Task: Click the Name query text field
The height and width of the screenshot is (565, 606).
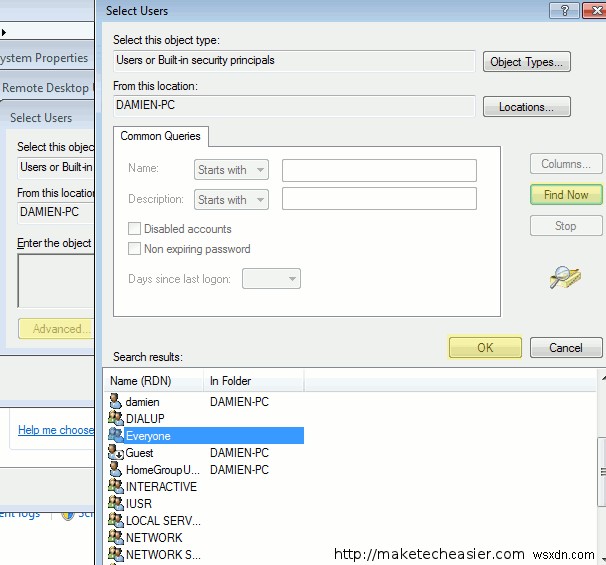Action: pos(379,170)
